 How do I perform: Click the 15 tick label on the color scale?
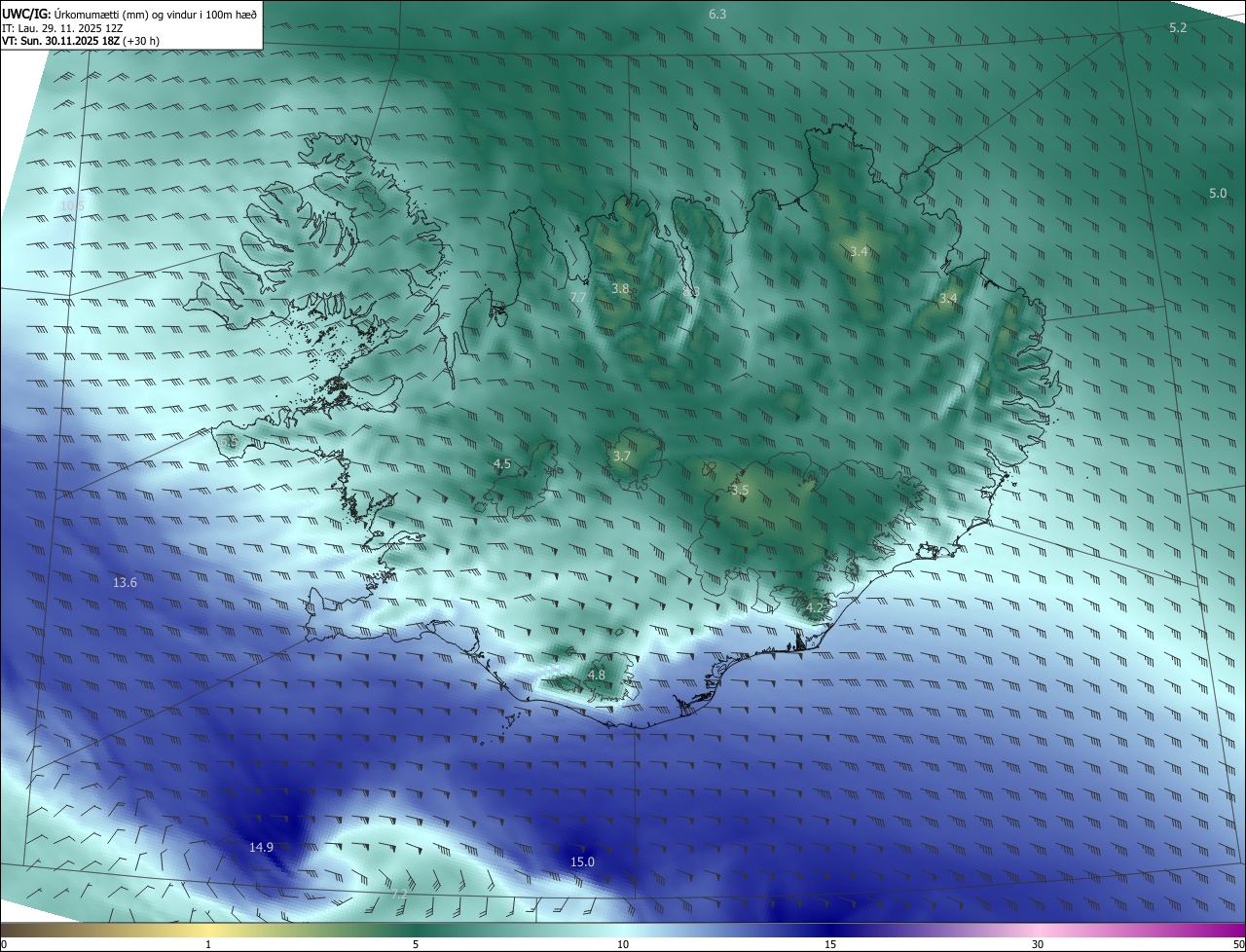click(x=830, y=944)
